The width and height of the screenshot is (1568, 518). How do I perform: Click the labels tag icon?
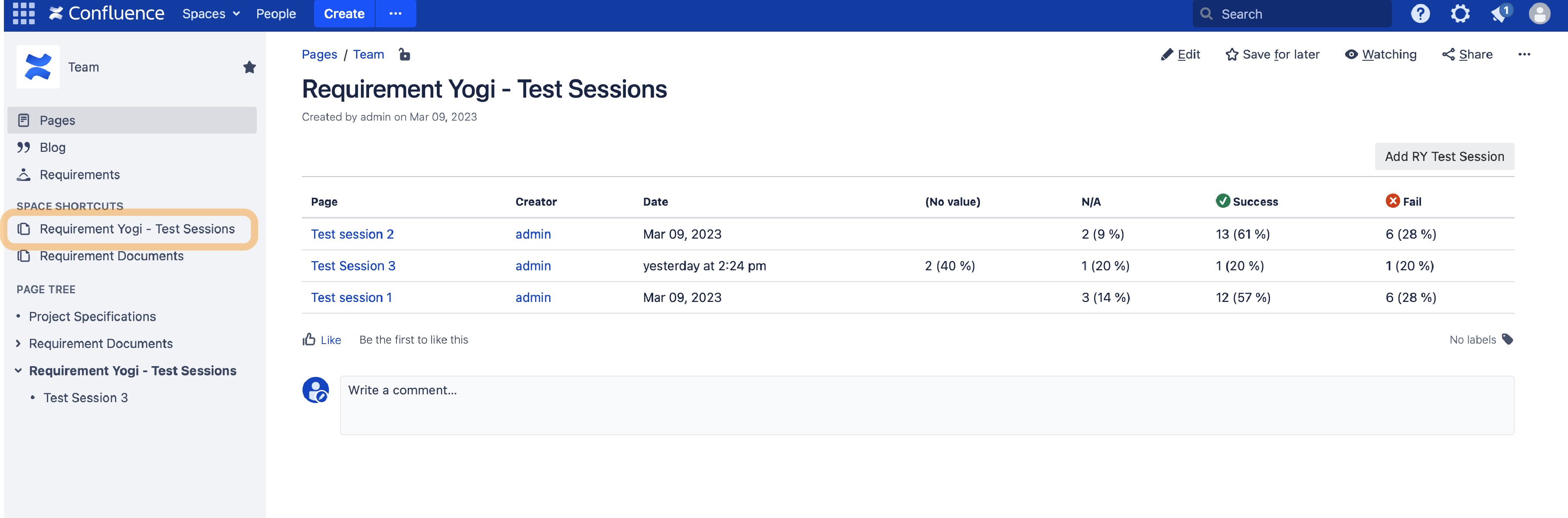point(1508,340)
